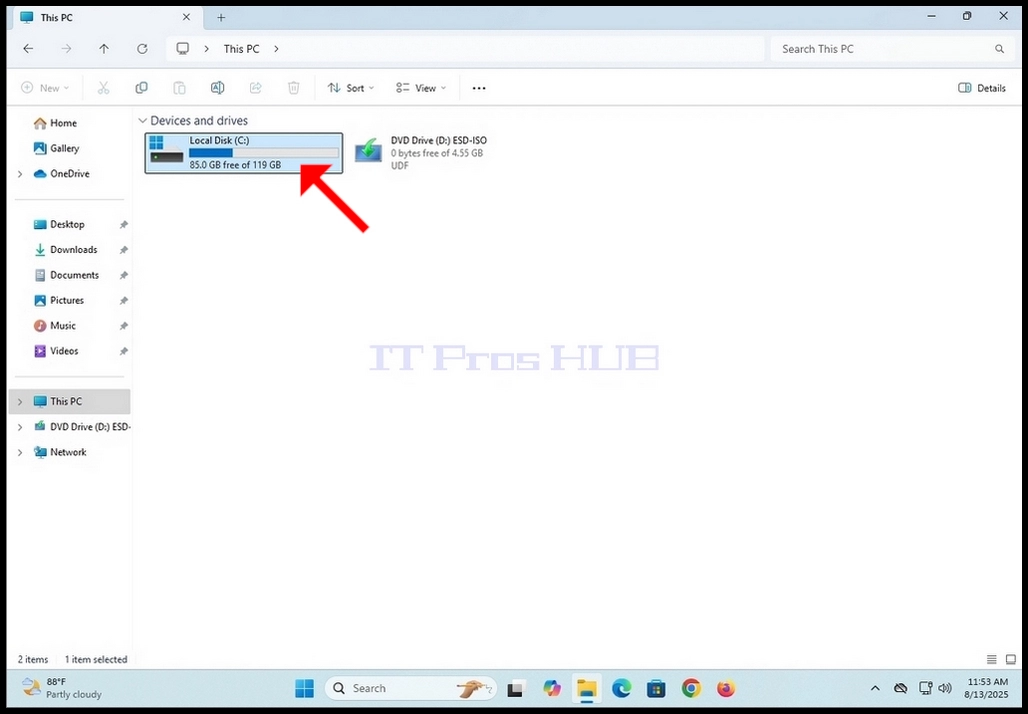This screenshot has width=1028, height=714.
Task: Click the Rename toolbar icon
Action: coord(218,88)
